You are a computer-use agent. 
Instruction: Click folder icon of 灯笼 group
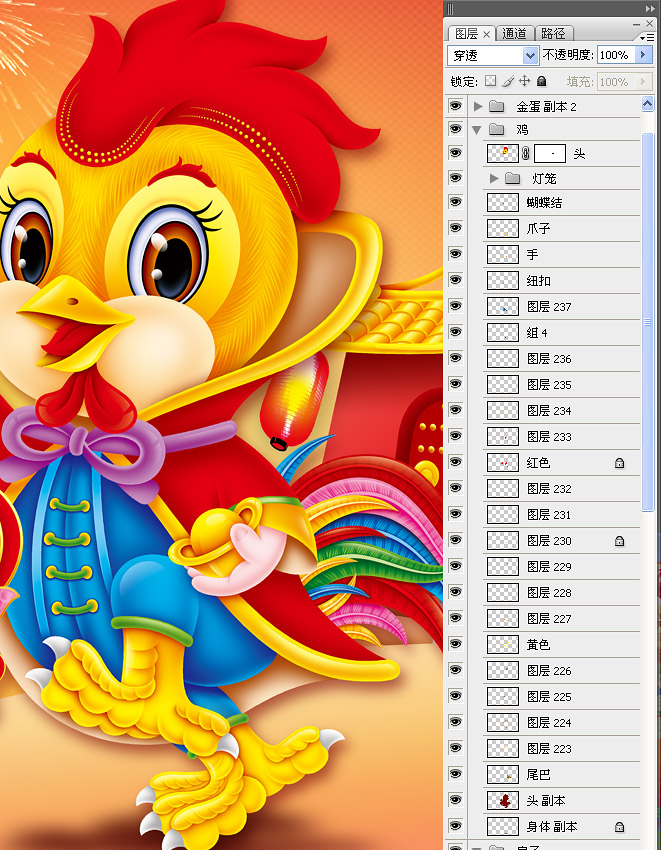pyautogui.click(x=512, y=178)
